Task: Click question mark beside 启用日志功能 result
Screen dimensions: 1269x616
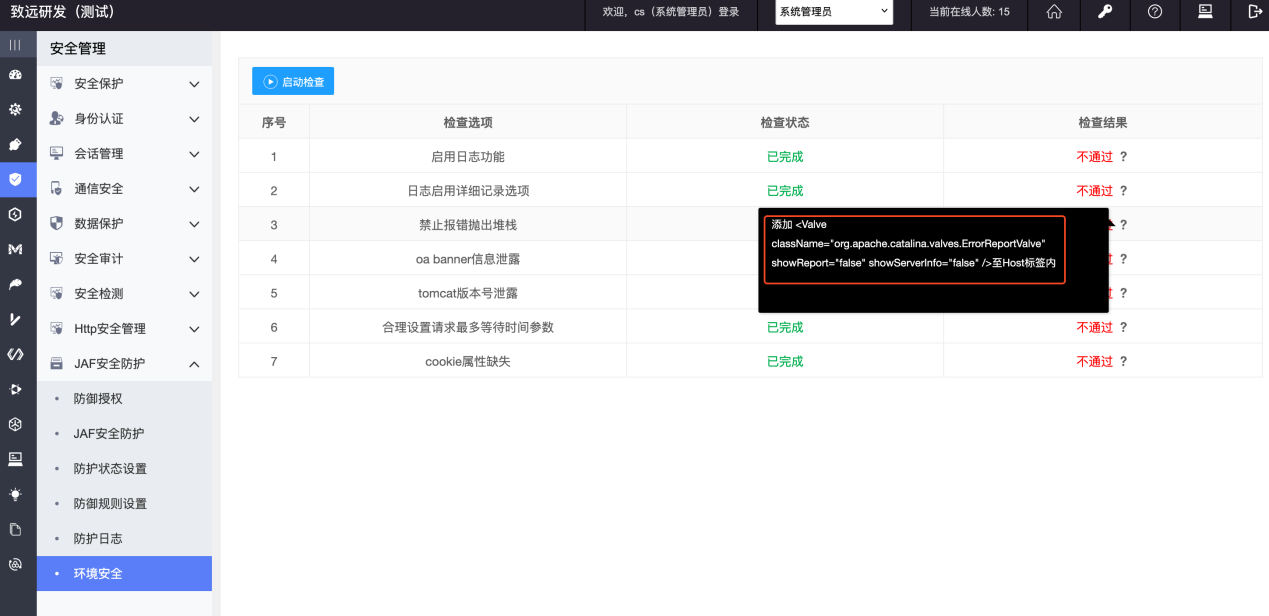Action: coord(1123,157)
